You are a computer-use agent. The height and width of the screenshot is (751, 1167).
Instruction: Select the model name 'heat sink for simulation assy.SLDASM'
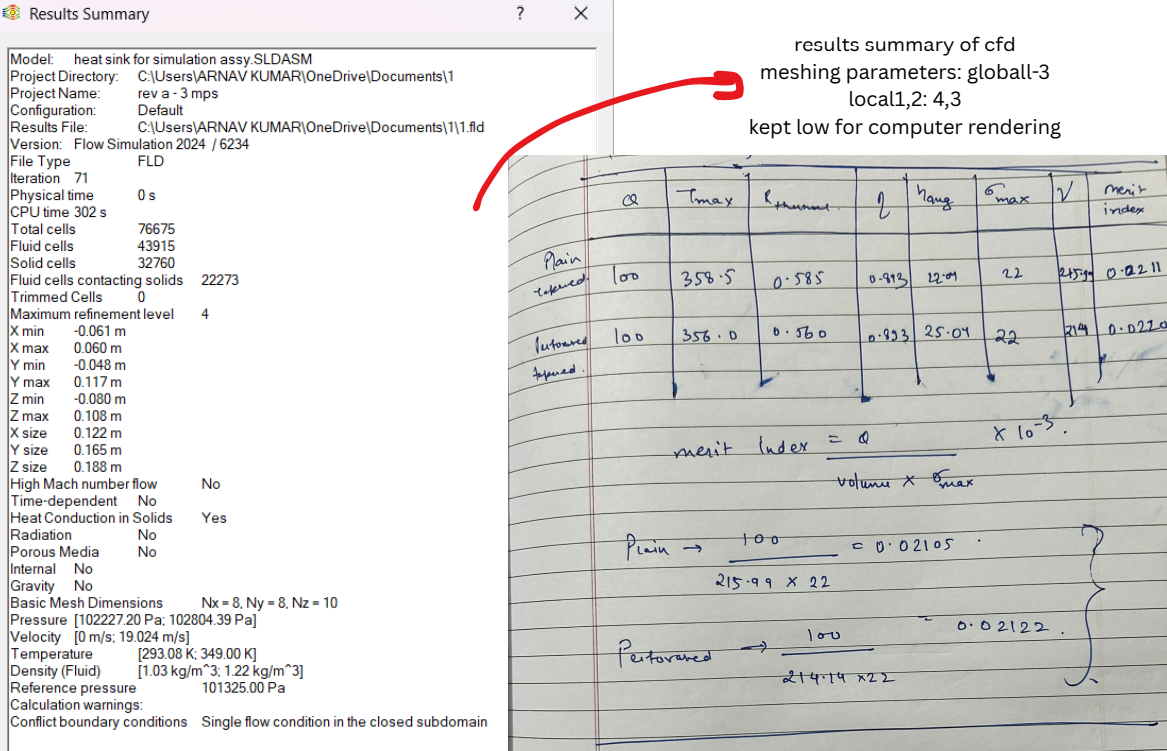(x=193, y=60)
